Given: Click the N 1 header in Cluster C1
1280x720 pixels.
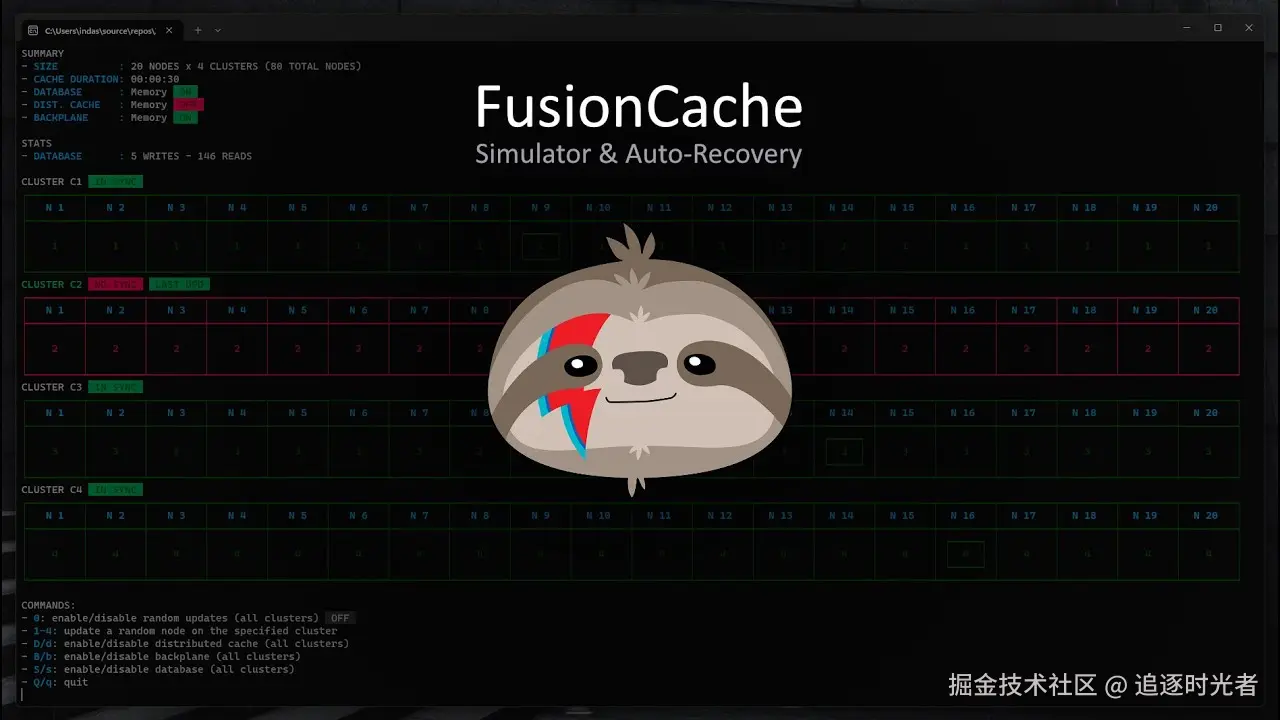Looking at the screenshot, I should (x=55, y=208).
